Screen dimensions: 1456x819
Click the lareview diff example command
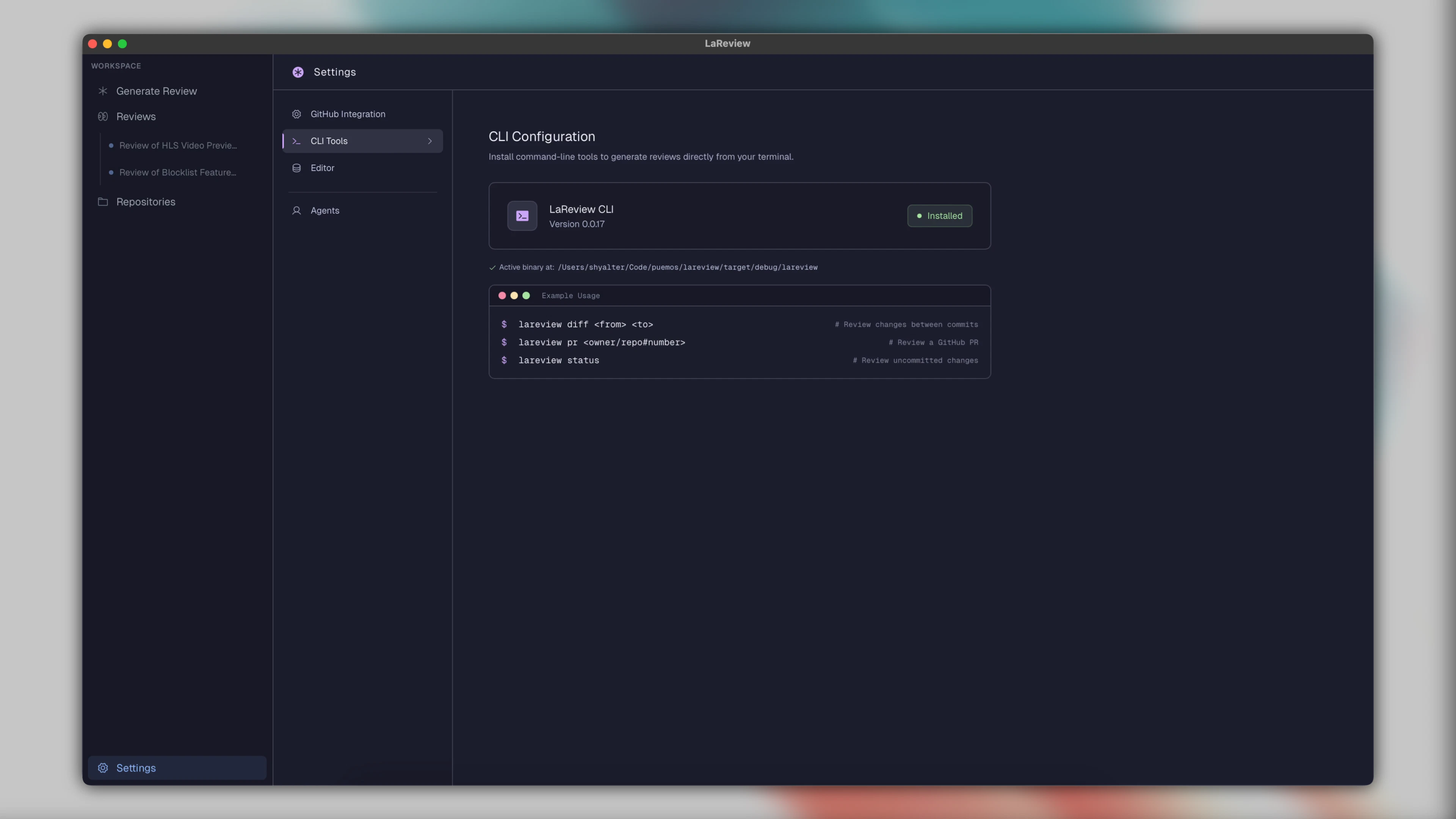586,324
